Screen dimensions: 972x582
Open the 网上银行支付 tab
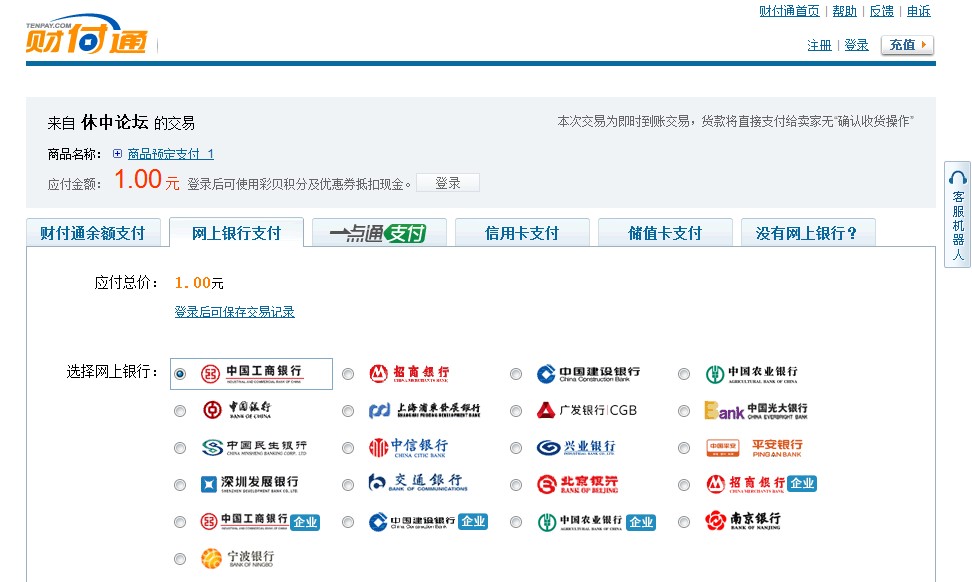point(236,233)
